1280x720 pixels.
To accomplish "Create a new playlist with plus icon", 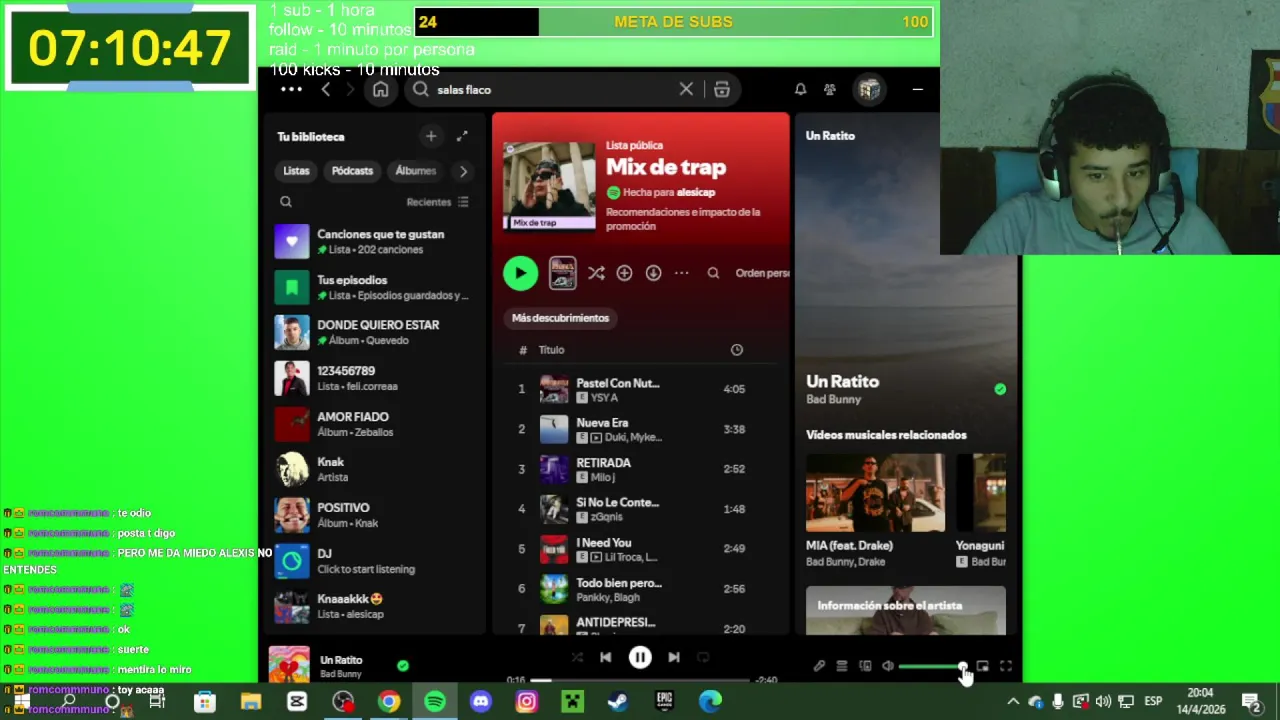I will click(431, 136).
